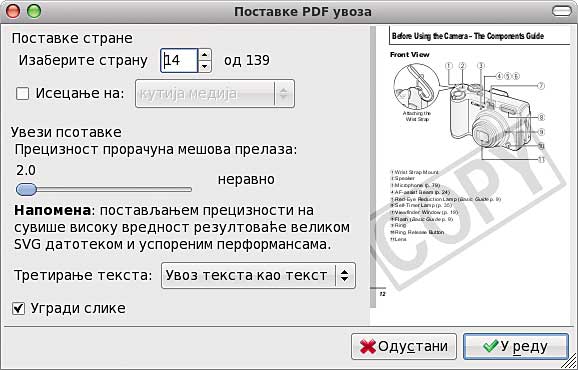Click the 'Изаберите страну' label
Image resolution: width=578 pixels, height=370 pixels.
coord(83,60)
